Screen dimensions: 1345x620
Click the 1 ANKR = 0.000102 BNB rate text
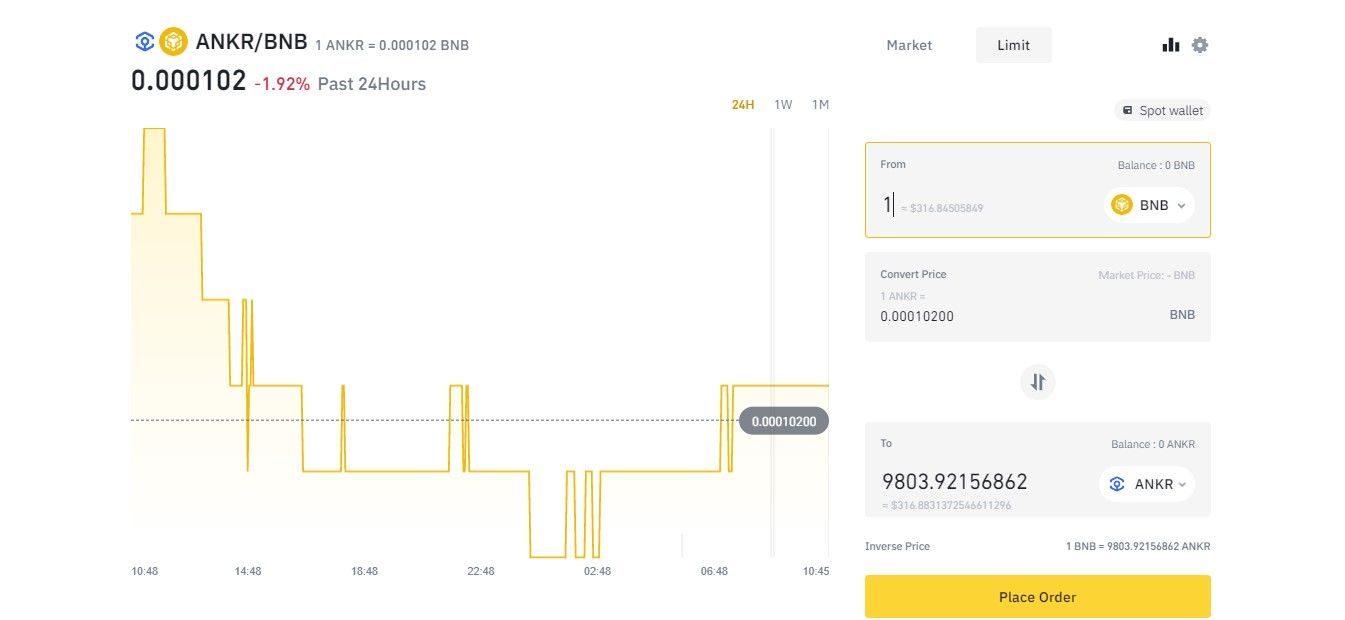click(x=392, y=45)
